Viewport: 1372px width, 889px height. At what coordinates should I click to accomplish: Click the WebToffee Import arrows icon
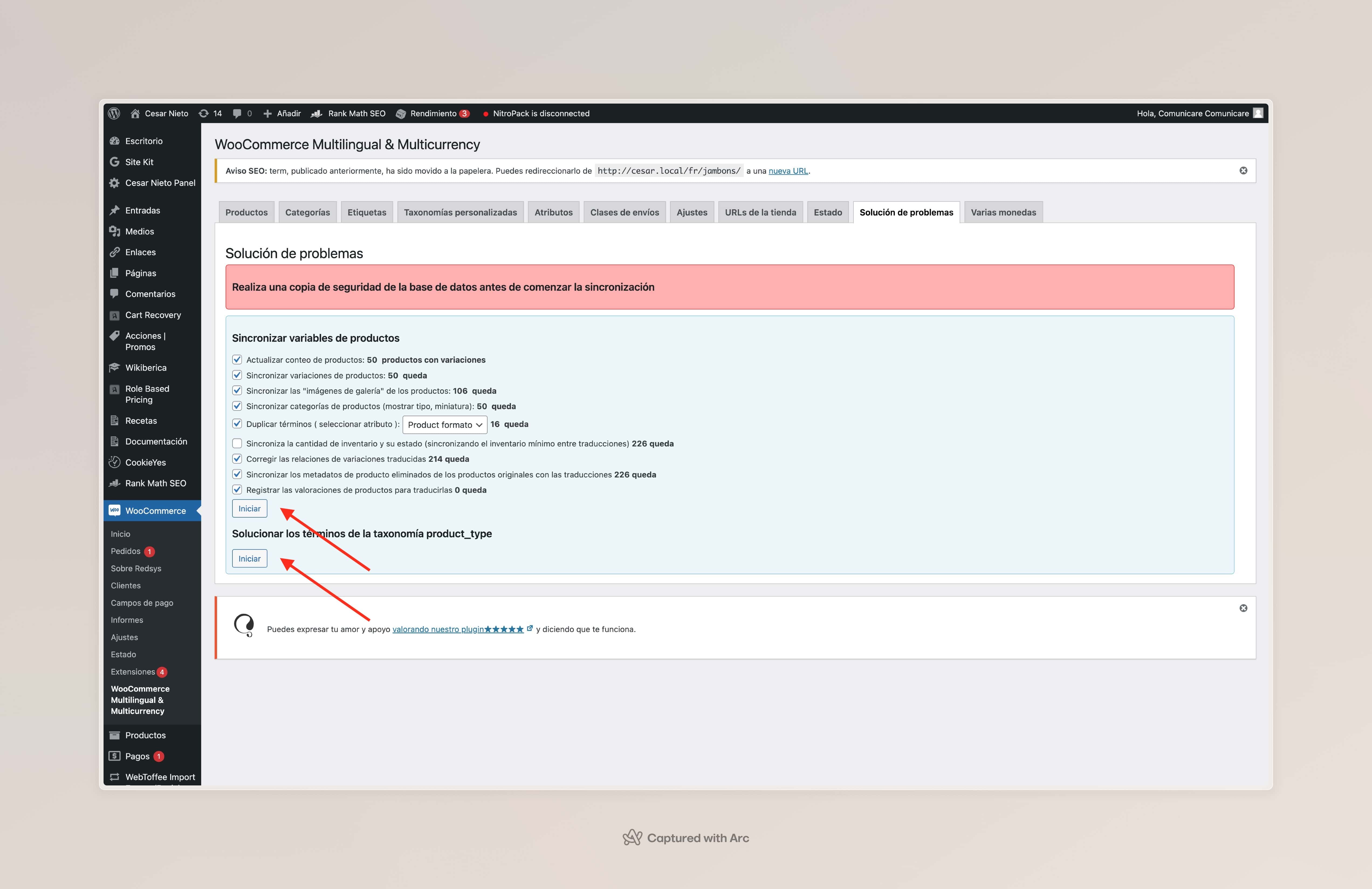coord(115,777)
